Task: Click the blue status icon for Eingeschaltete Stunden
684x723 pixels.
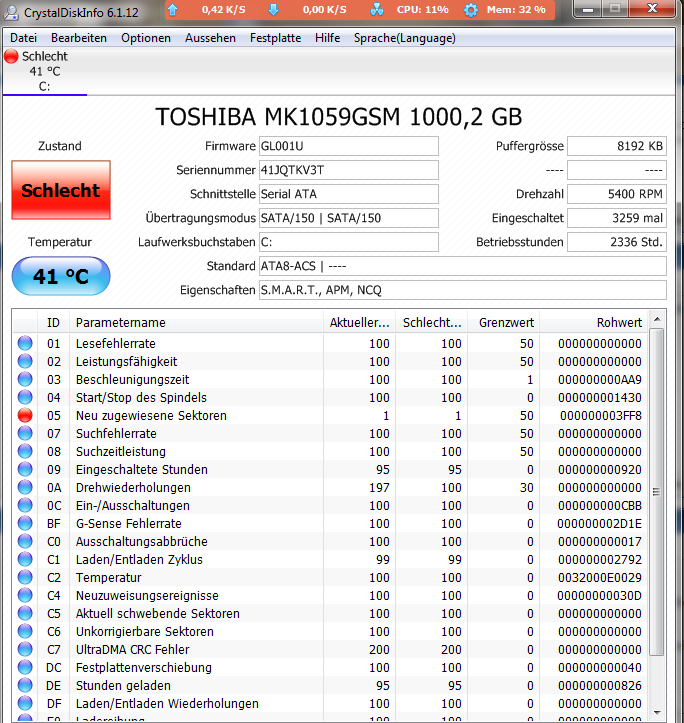Action: coord(25,469)
